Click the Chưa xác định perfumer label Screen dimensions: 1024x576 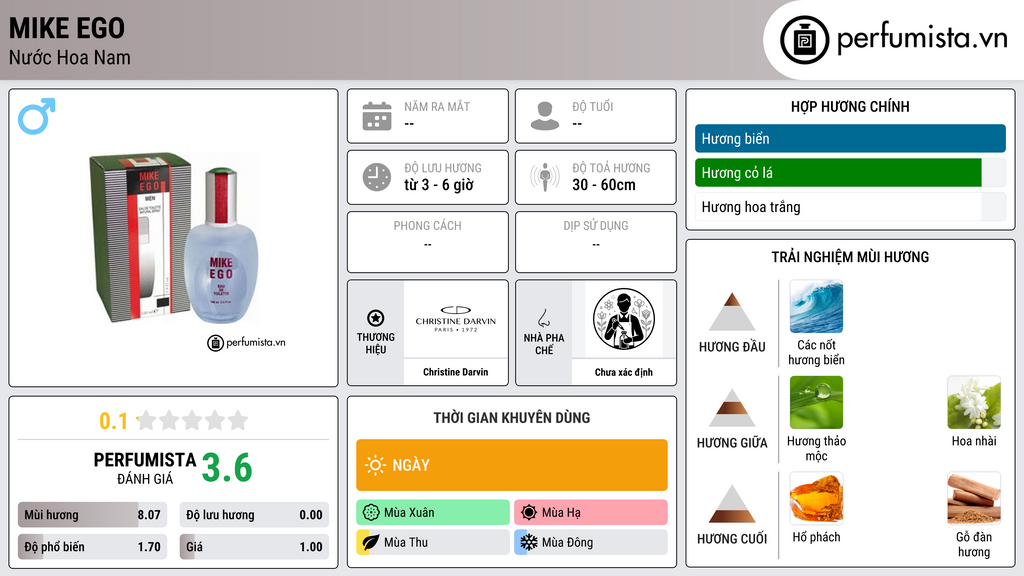pyautogui.click(x=624, y=372)
